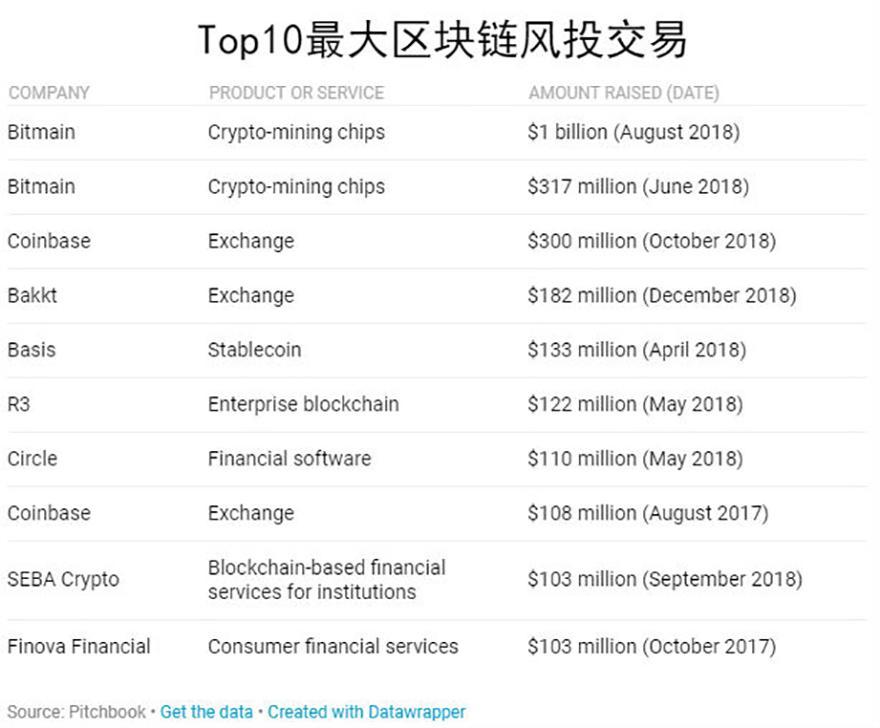Click the Consumer financial services cell
Viewport: 880px width, 728px height.
333,647
